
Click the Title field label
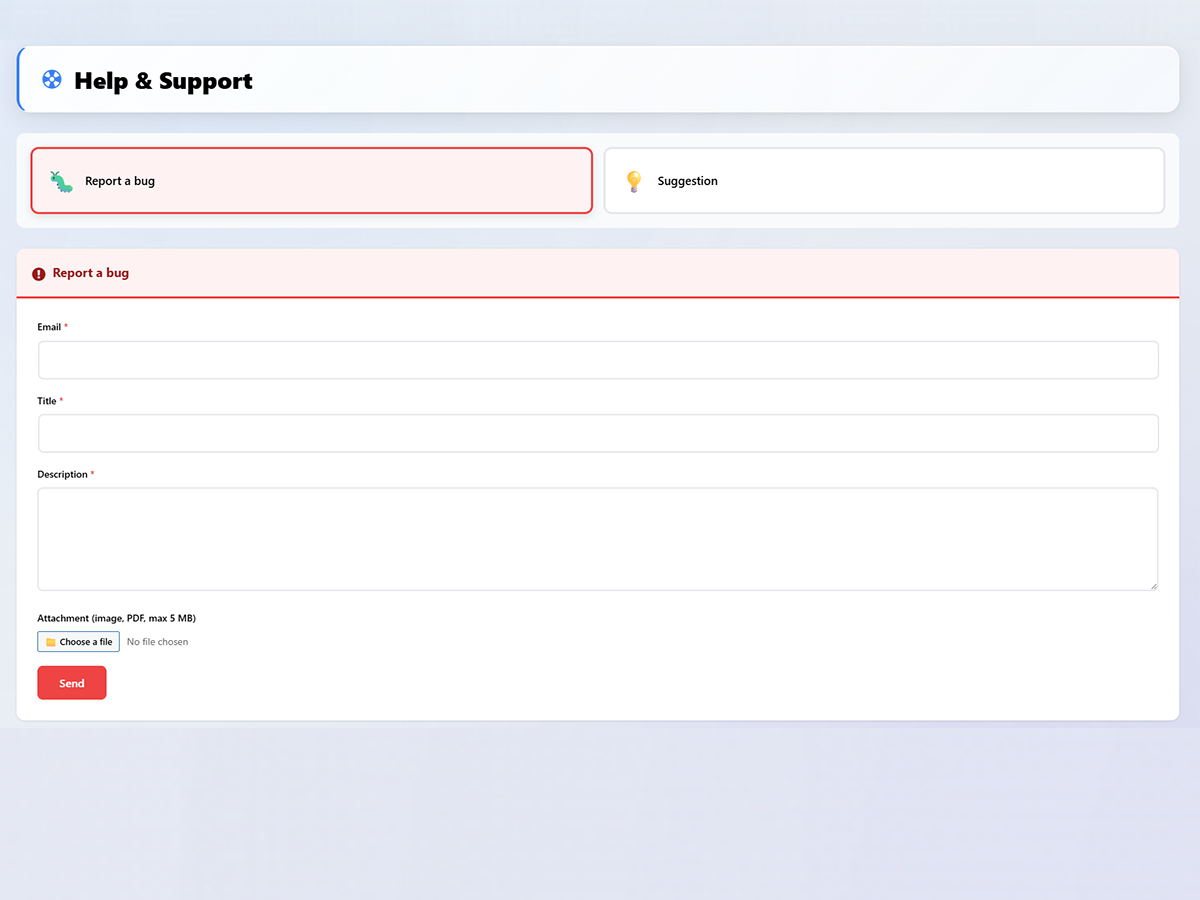pos(47,400)
